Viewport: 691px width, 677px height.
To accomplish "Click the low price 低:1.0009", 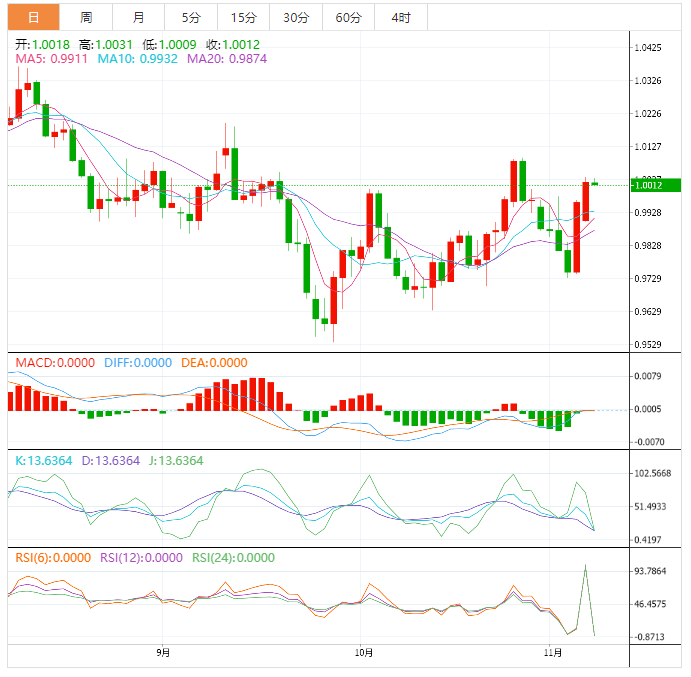I will click(169, 45).
